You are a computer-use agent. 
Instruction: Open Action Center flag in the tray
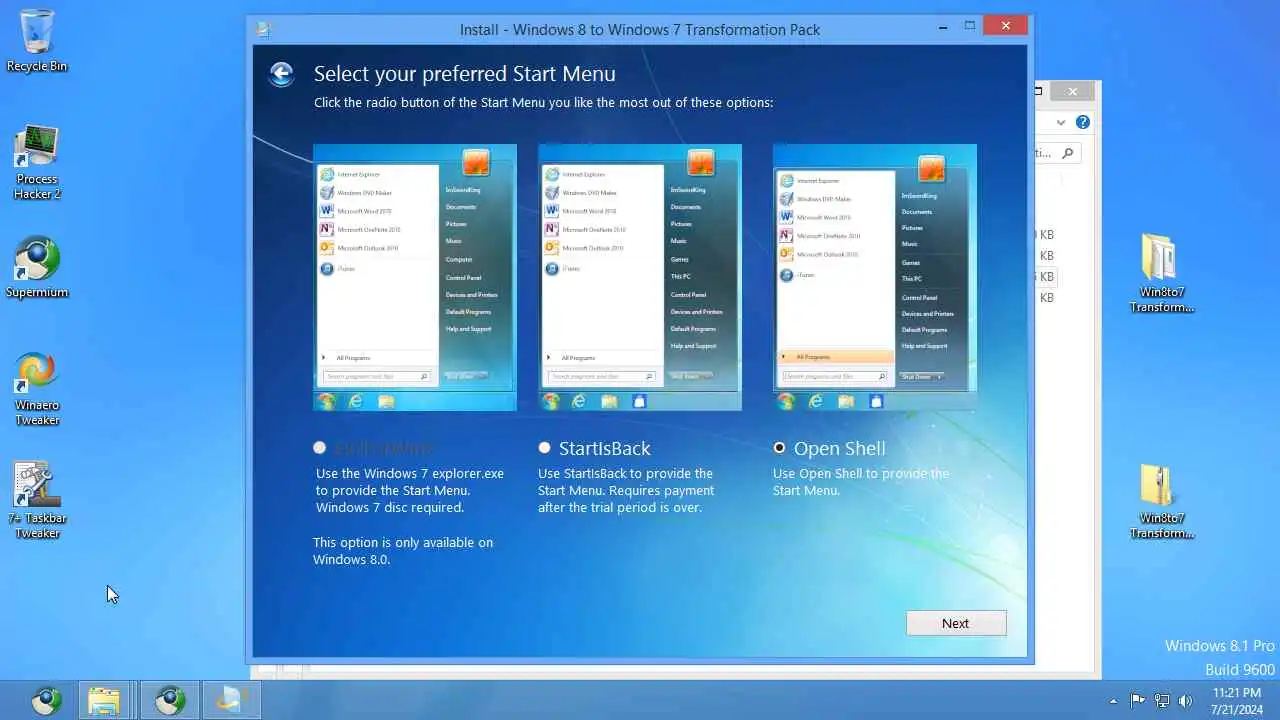click(1138, 701)
